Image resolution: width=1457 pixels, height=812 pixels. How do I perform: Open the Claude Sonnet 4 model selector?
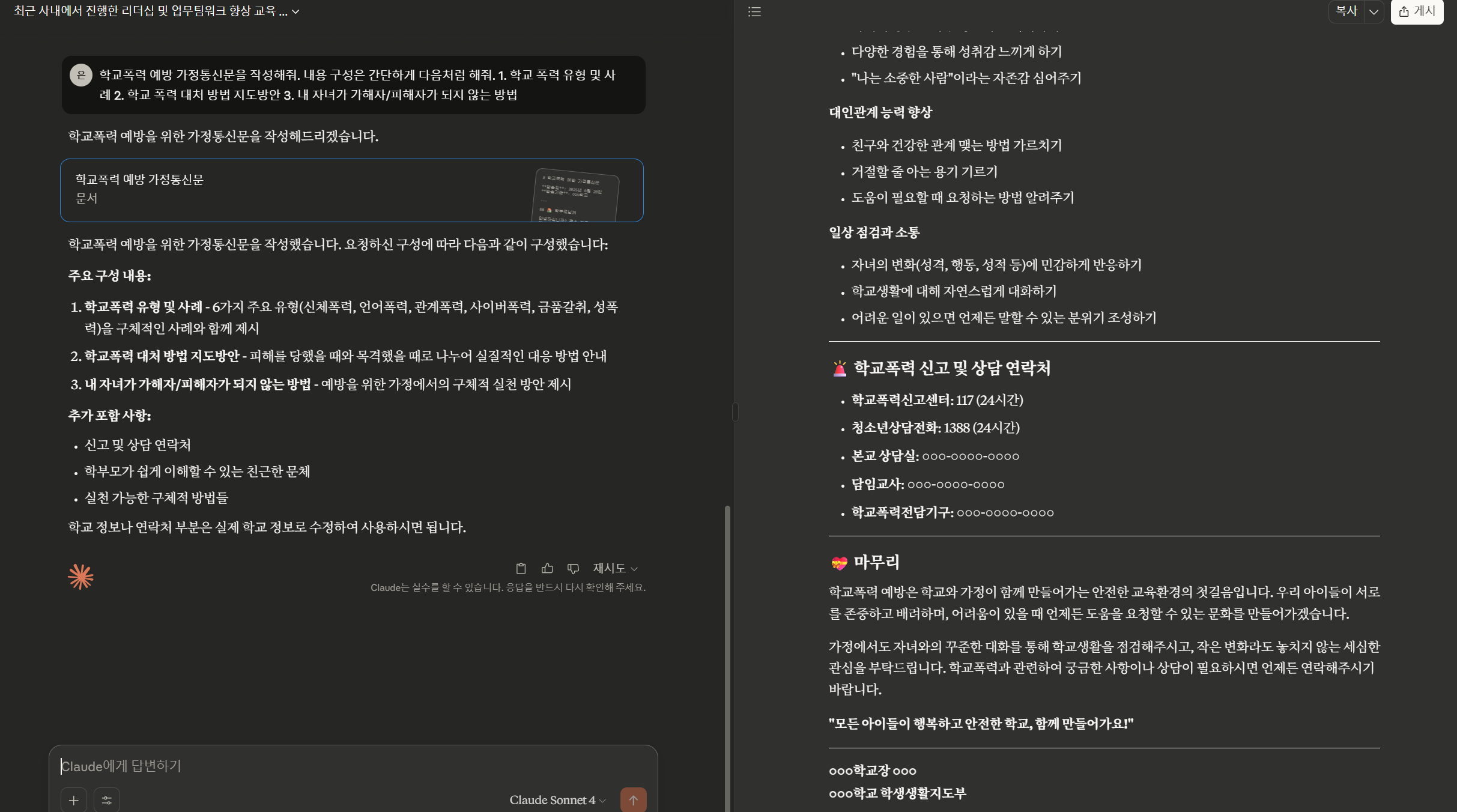pos(557,800)
